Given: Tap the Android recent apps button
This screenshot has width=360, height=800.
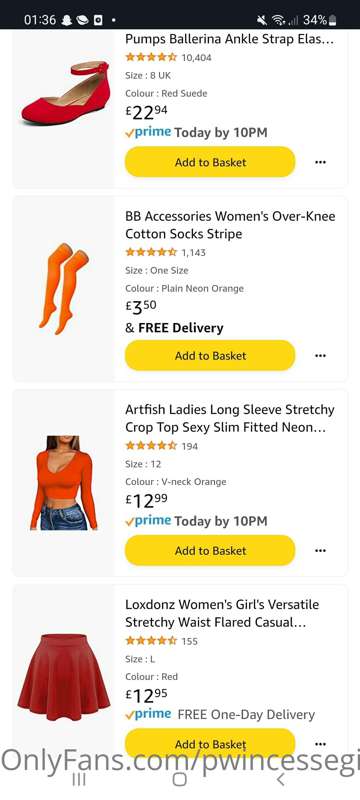Looking at the screenshot, I should [79, 779].
